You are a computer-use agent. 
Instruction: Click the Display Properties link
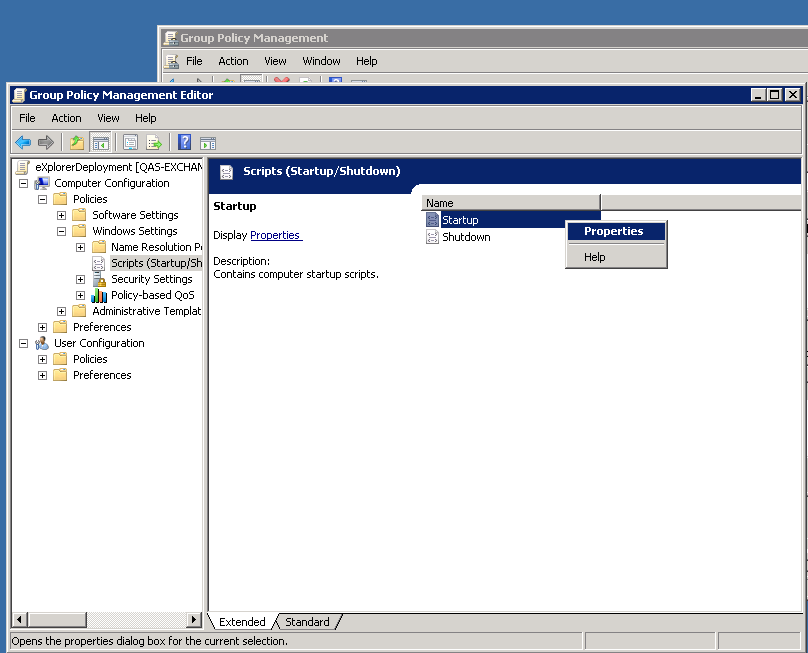(275, 235)
